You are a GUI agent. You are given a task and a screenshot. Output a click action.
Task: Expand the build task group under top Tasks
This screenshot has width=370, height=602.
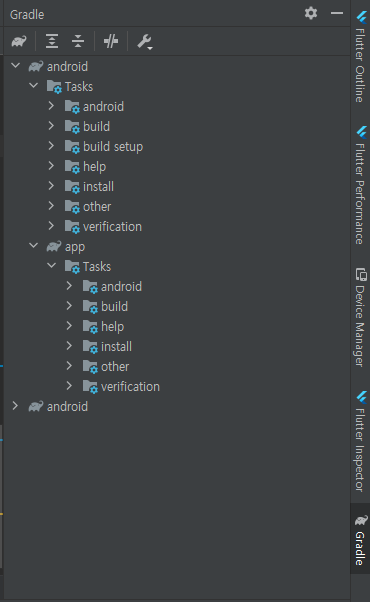[x=51, y=126]
